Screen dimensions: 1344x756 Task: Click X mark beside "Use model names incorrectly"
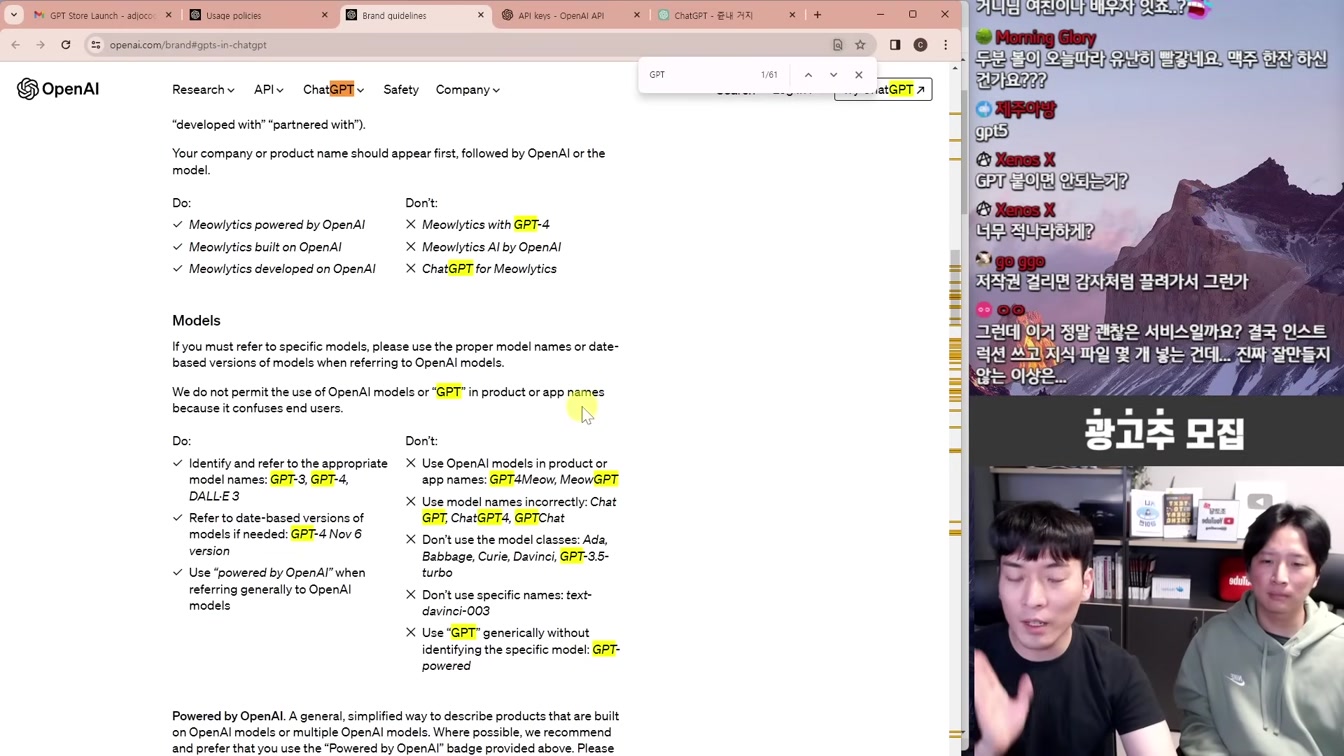pos(411,502)
